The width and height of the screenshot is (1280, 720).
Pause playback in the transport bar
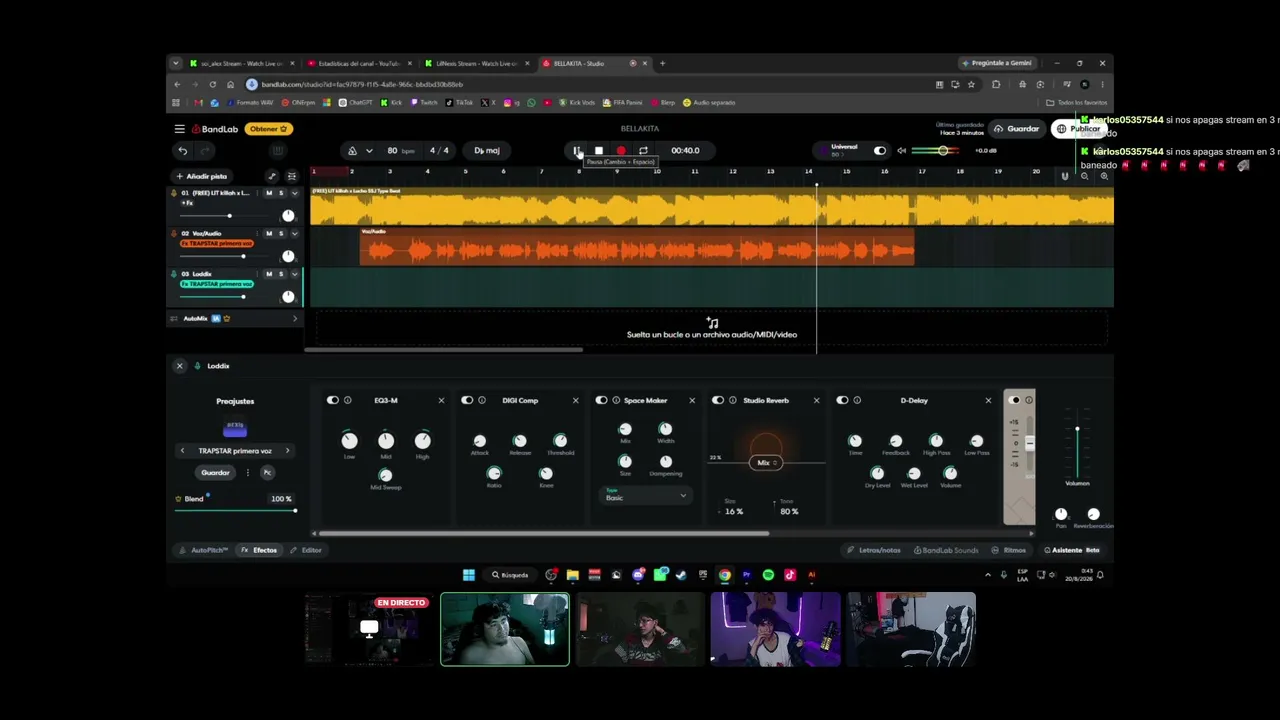[577, 151]
